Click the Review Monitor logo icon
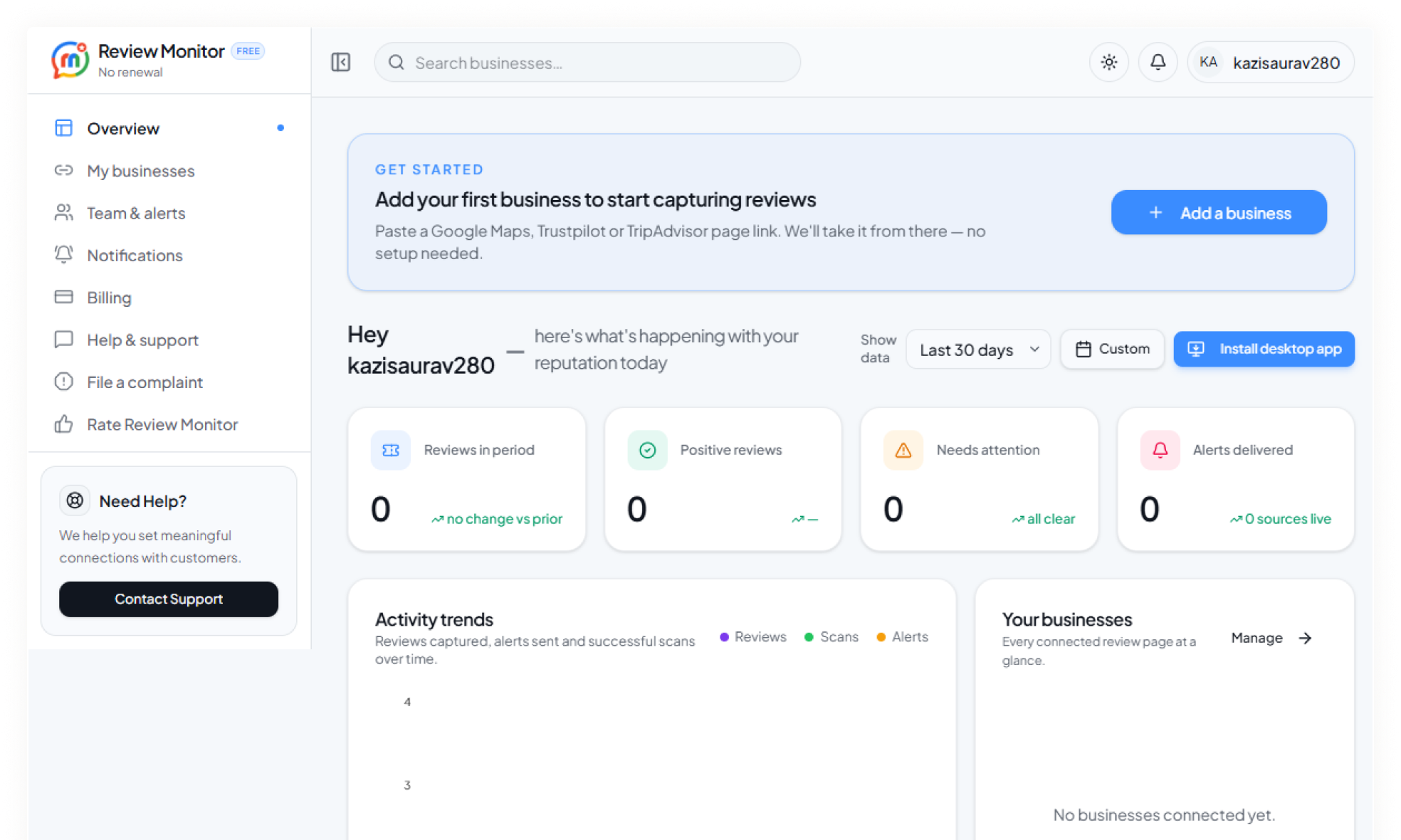This screenshot has height=840, width=1401. [70, 60]
